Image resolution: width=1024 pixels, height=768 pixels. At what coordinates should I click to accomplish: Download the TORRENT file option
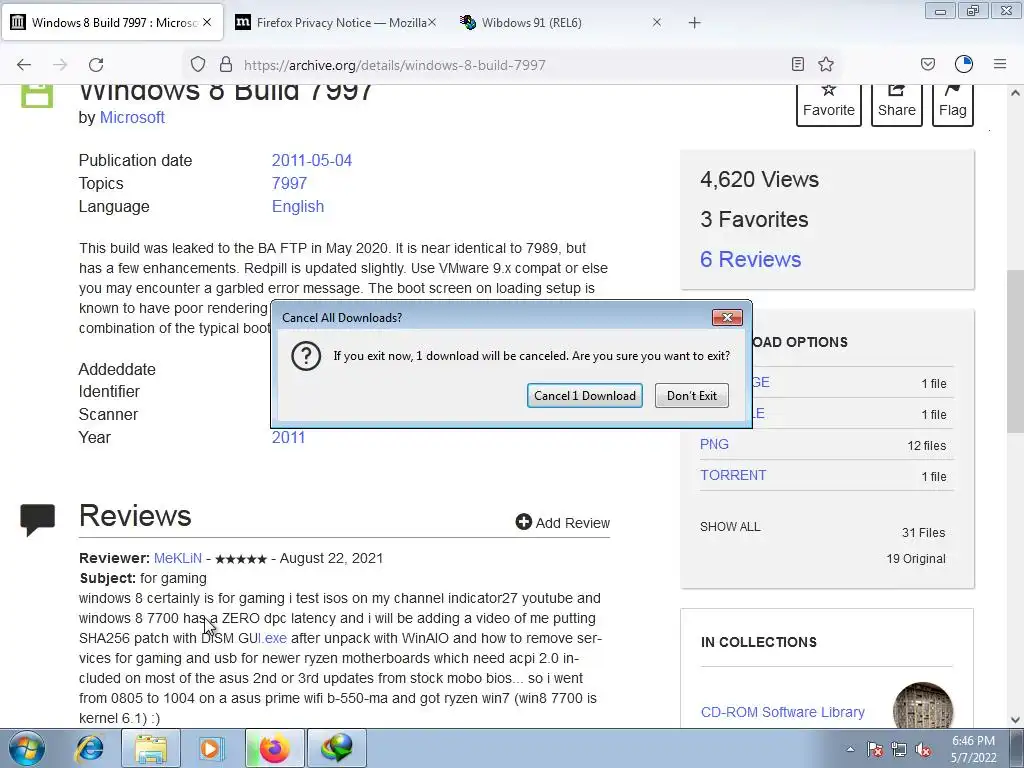(733, 475)
